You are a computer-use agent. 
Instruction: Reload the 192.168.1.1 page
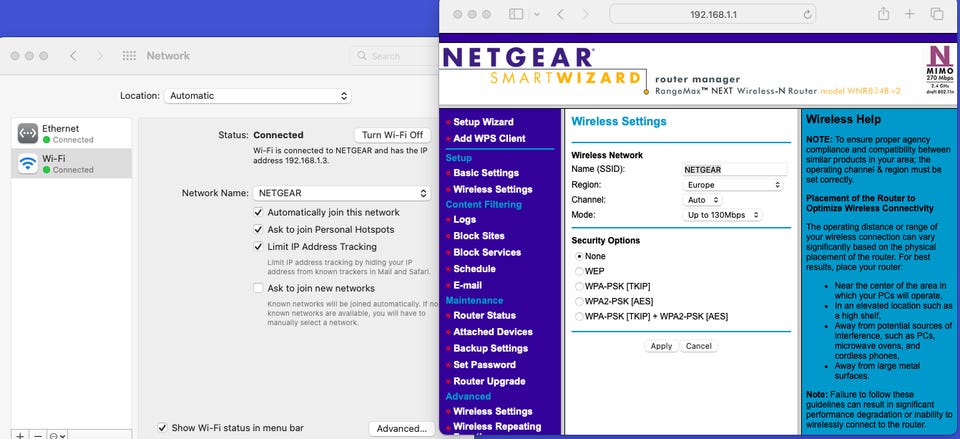point(807,15)
